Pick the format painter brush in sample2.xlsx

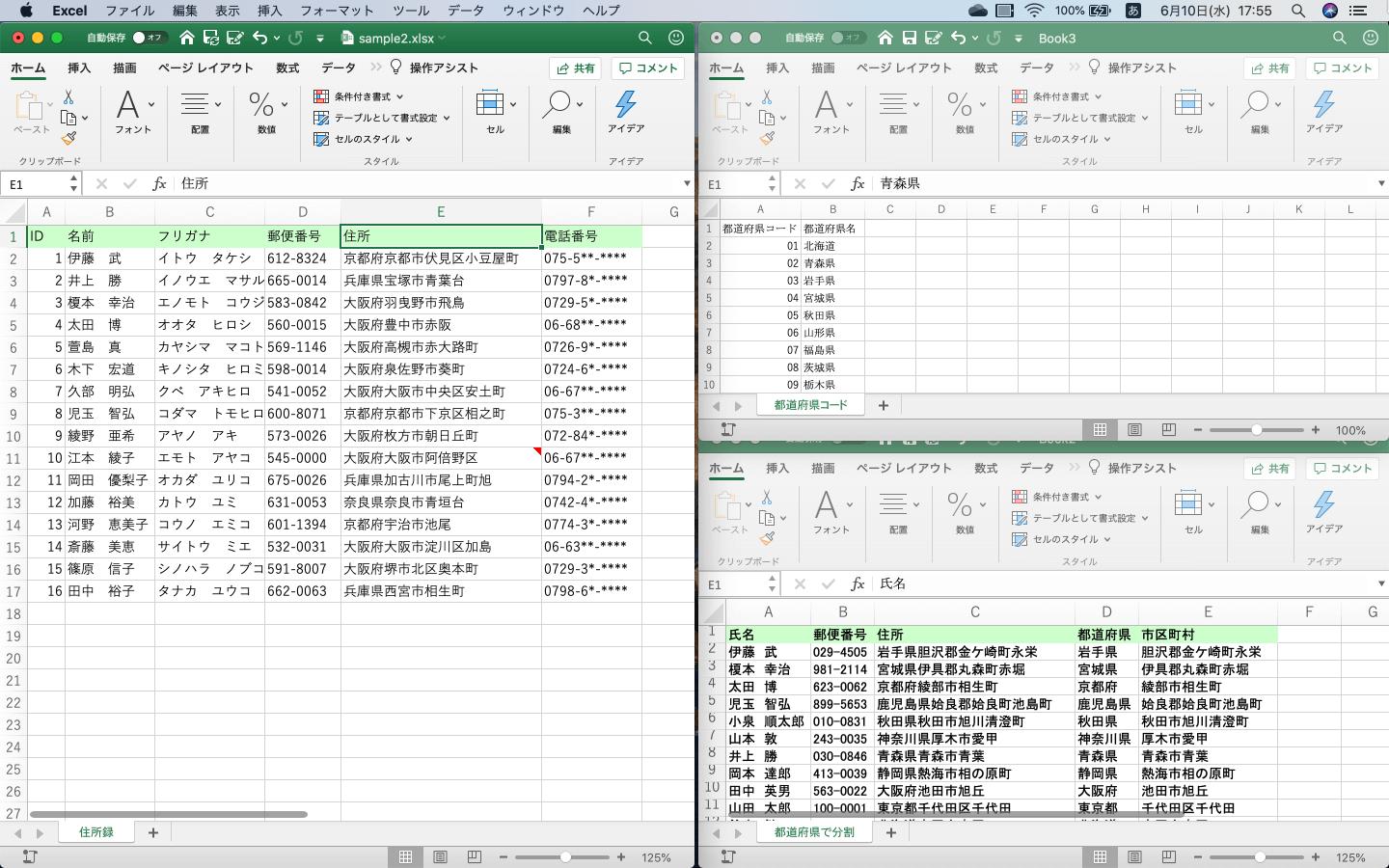coord(68,138)
